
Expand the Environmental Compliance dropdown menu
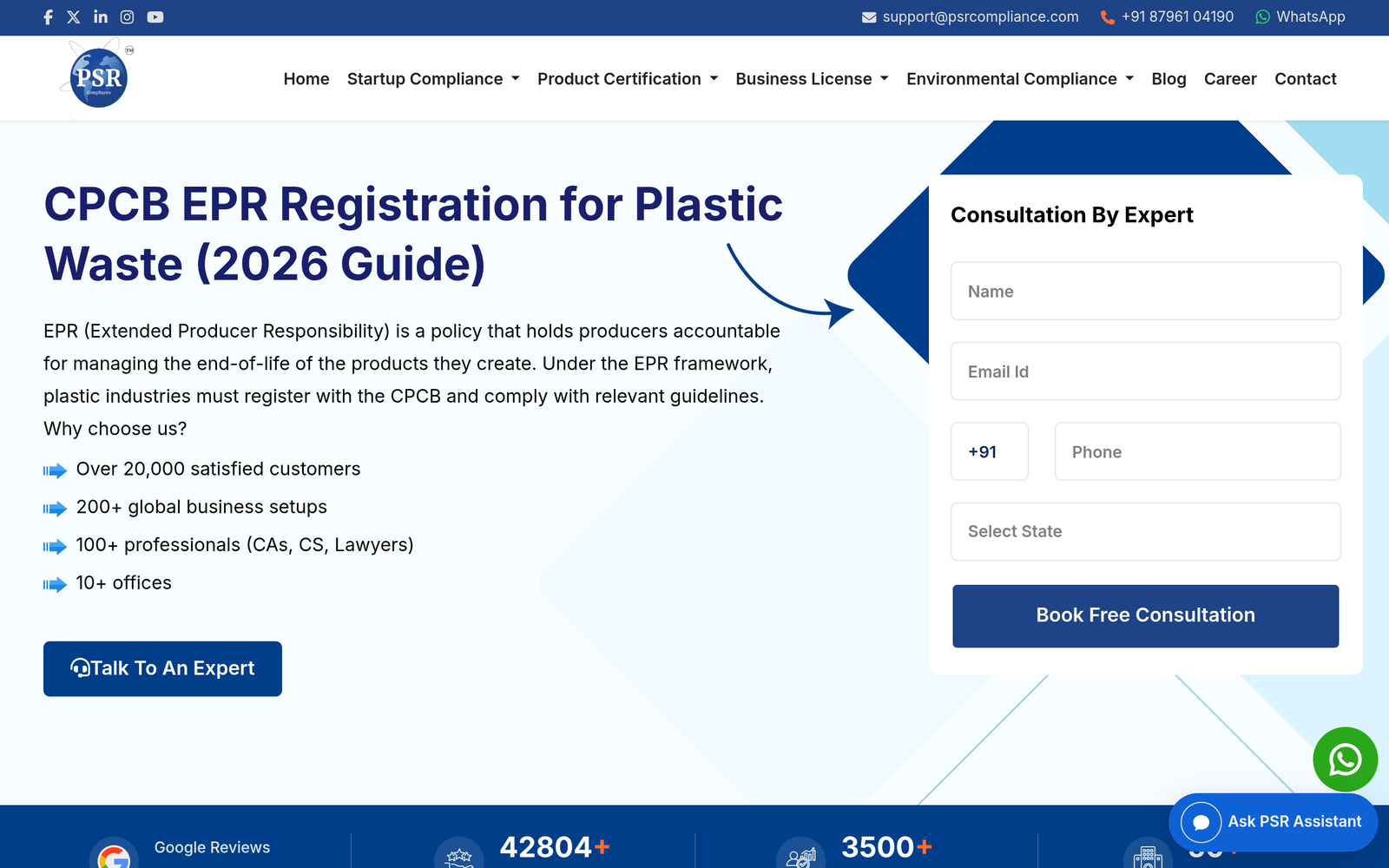[1020, 79]
